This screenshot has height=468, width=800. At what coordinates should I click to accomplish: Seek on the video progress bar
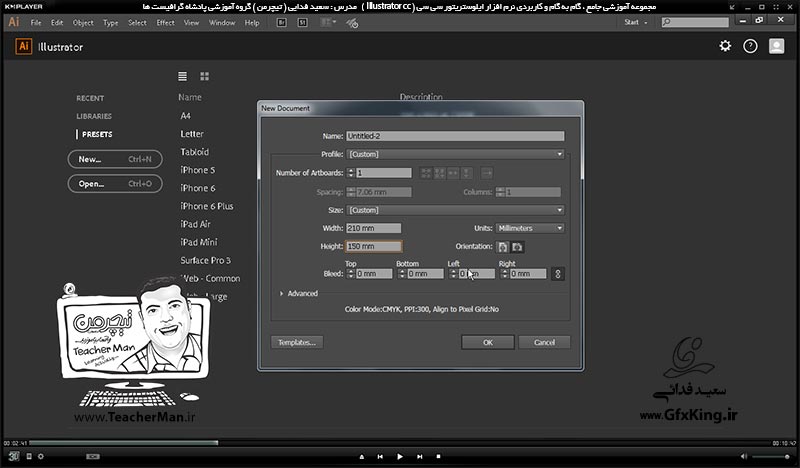399,443
